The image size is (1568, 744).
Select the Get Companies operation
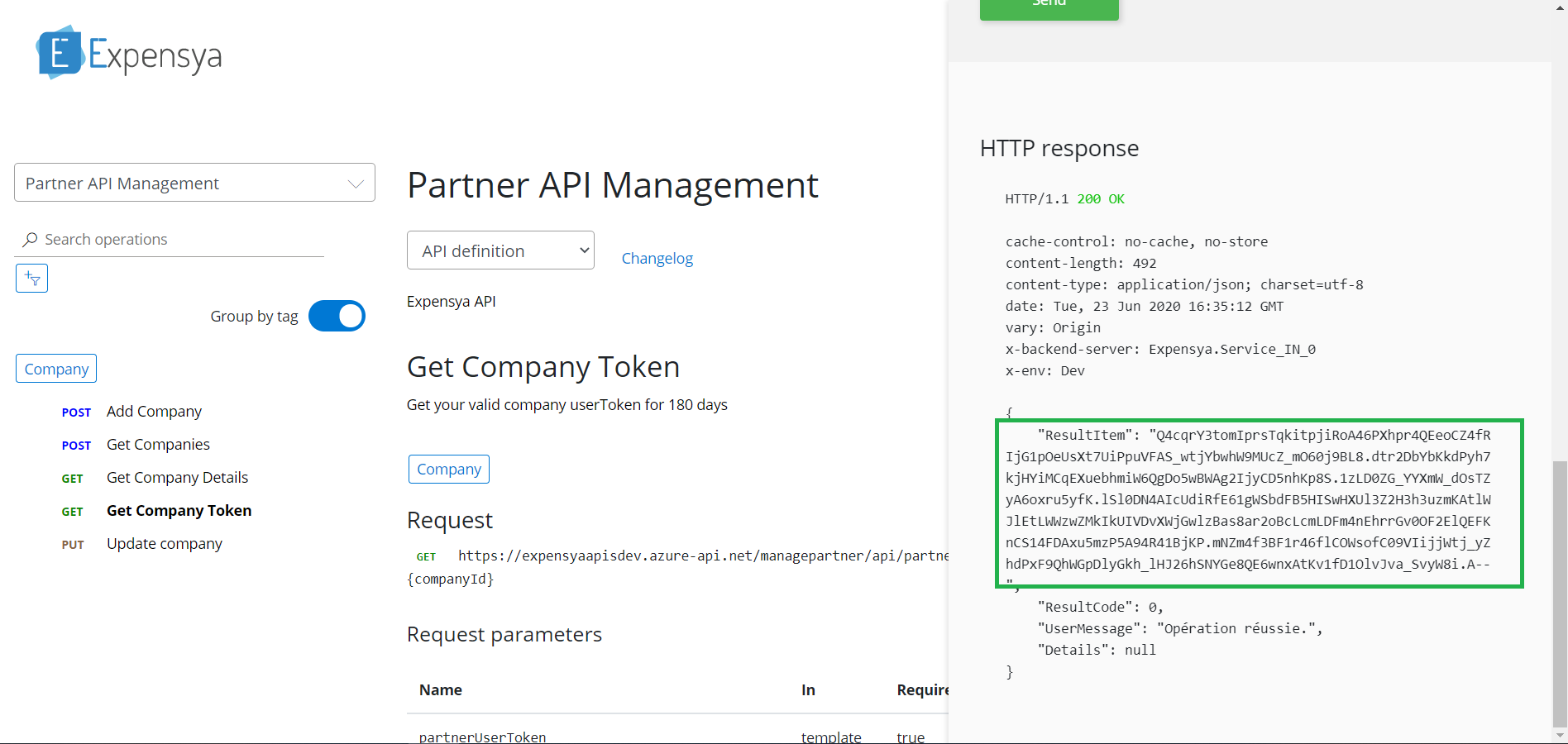point(158,445)
